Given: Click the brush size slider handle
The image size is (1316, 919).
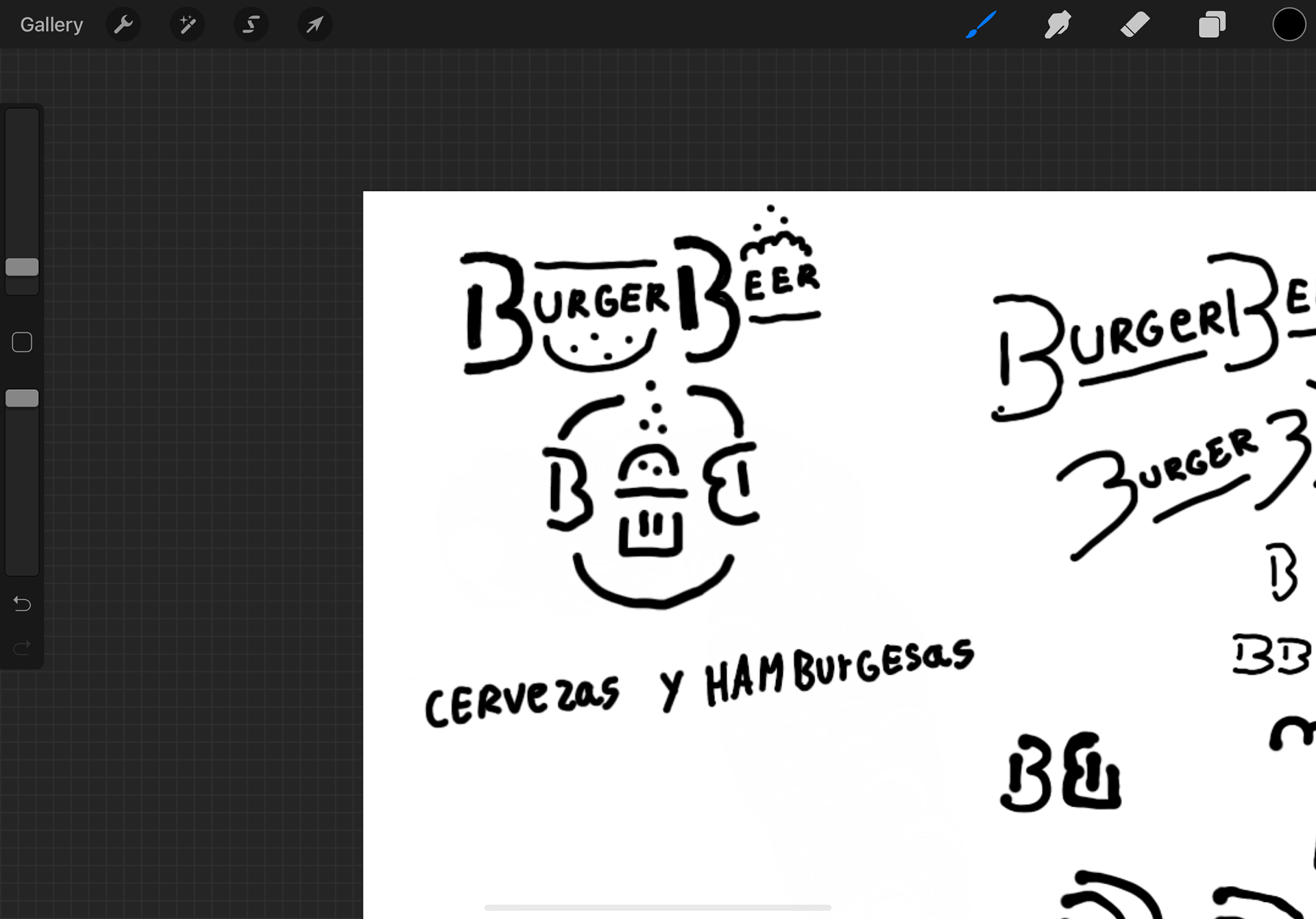Looking at the screenshot, I should (x=22, y=267).
